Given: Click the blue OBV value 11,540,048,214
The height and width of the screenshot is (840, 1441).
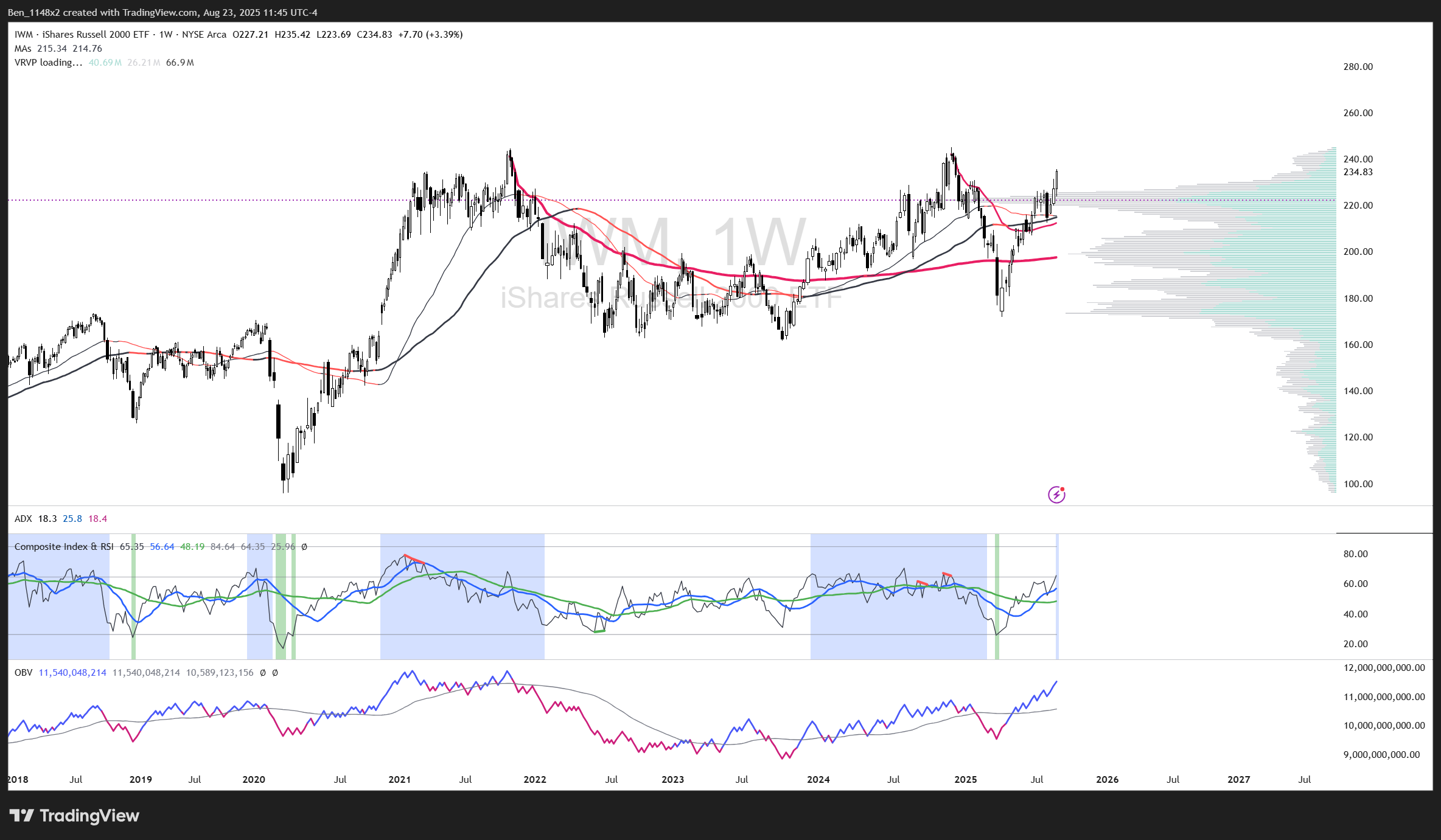Looking at the screenshot, I should pyautogui.click(x=72, y=673).
